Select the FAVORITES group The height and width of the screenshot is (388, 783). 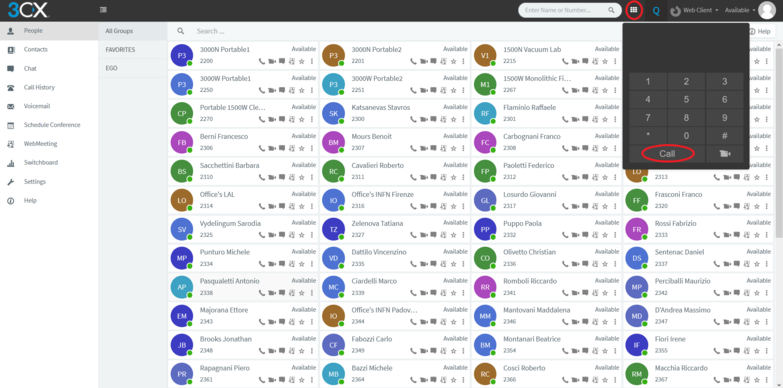click(x=120, y=50)
